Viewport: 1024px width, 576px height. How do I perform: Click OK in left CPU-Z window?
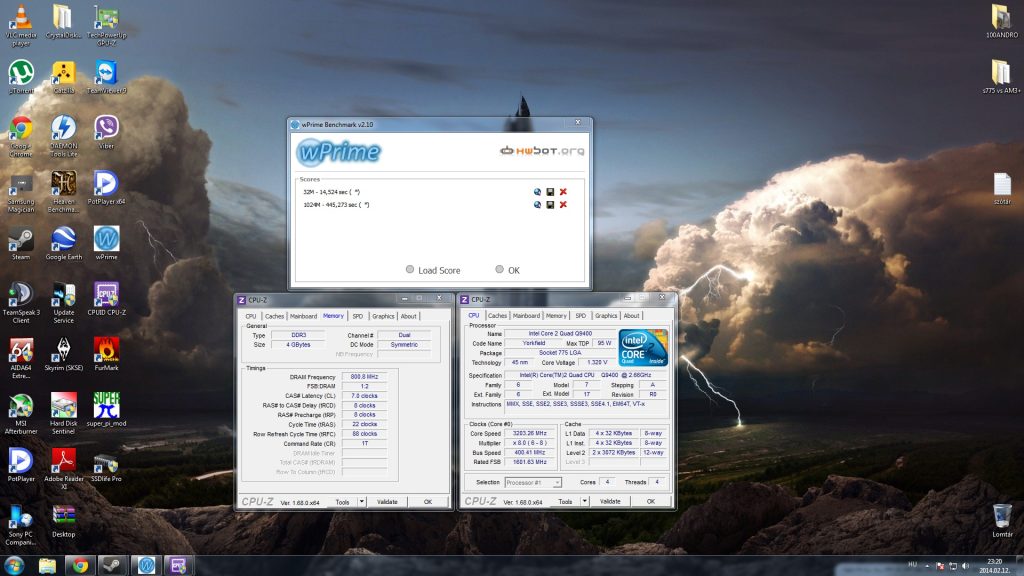(428, 502)
